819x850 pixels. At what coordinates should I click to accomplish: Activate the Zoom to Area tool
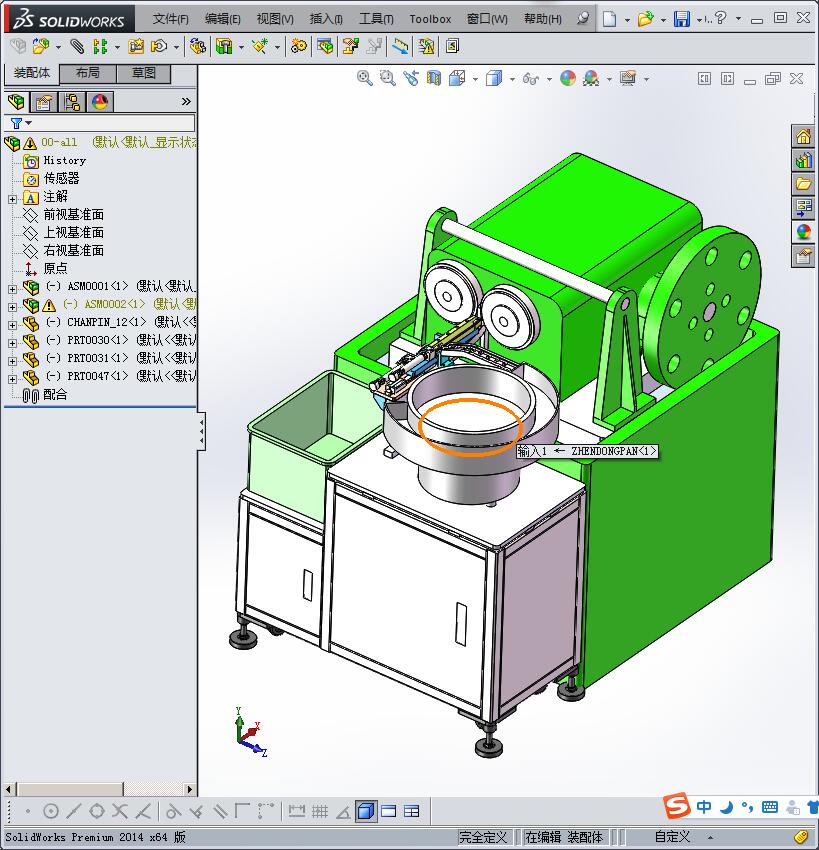pos(388,78)
